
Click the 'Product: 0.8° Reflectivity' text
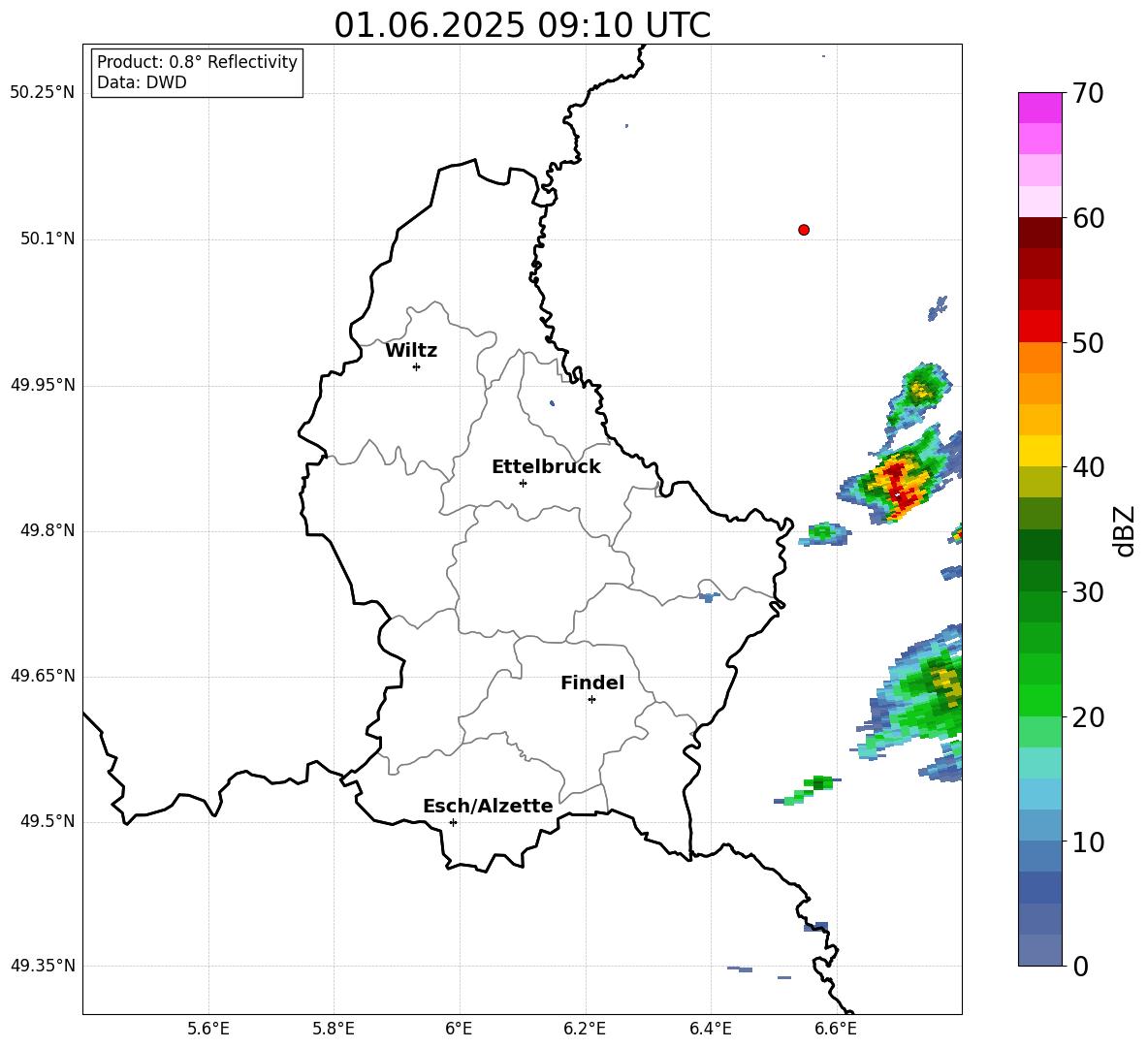[x=197, y=62]
